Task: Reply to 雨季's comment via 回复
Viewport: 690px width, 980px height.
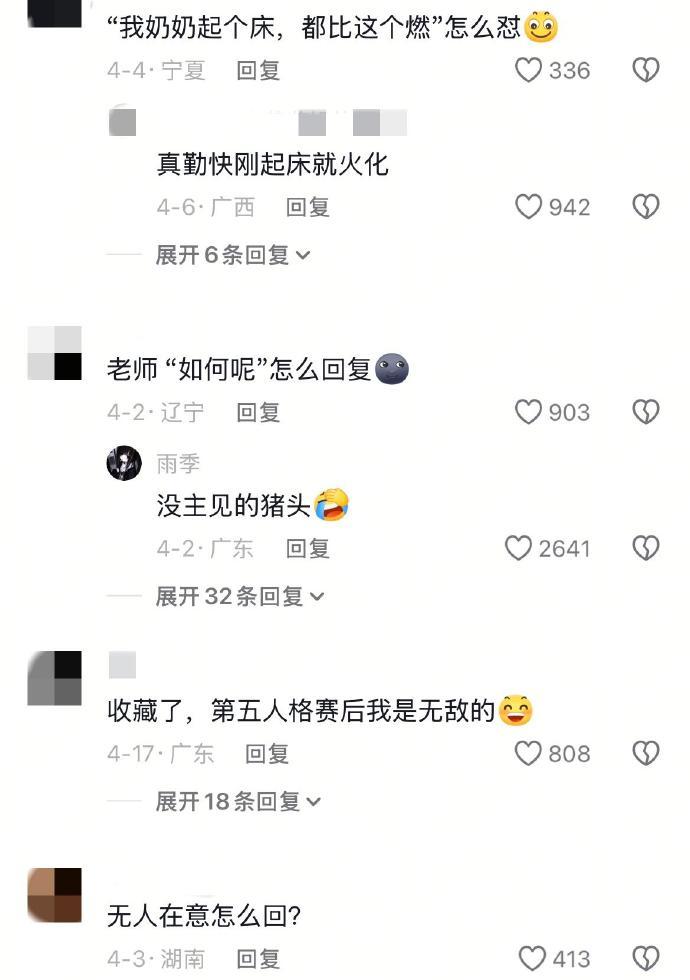Action: tap(308, 549)
